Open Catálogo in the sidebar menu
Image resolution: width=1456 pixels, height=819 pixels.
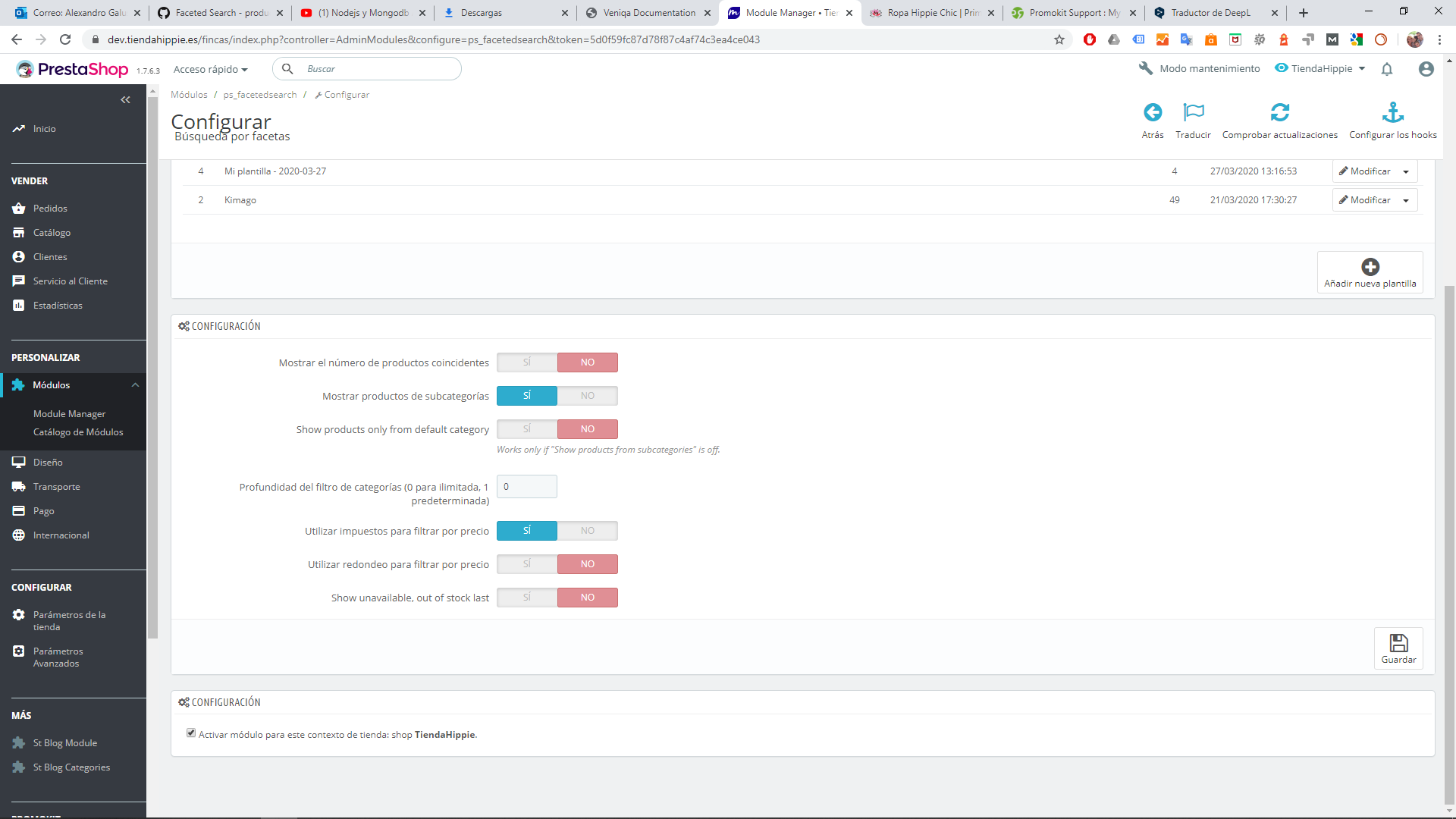[x=52, y=233]
